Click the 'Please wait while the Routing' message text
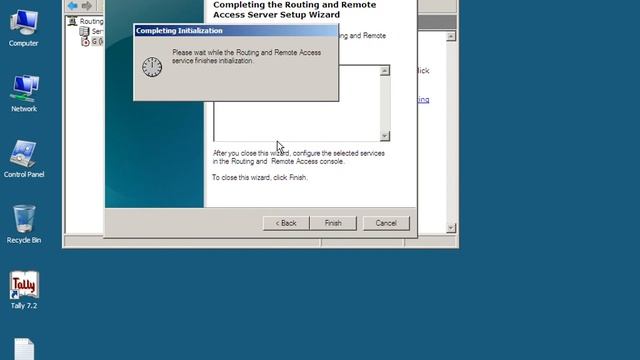640x360 pixels. click(247, 57)
